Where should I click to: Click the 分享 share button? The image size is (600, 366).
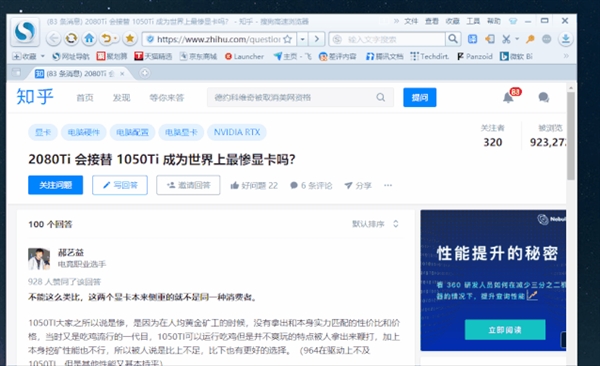358,186
